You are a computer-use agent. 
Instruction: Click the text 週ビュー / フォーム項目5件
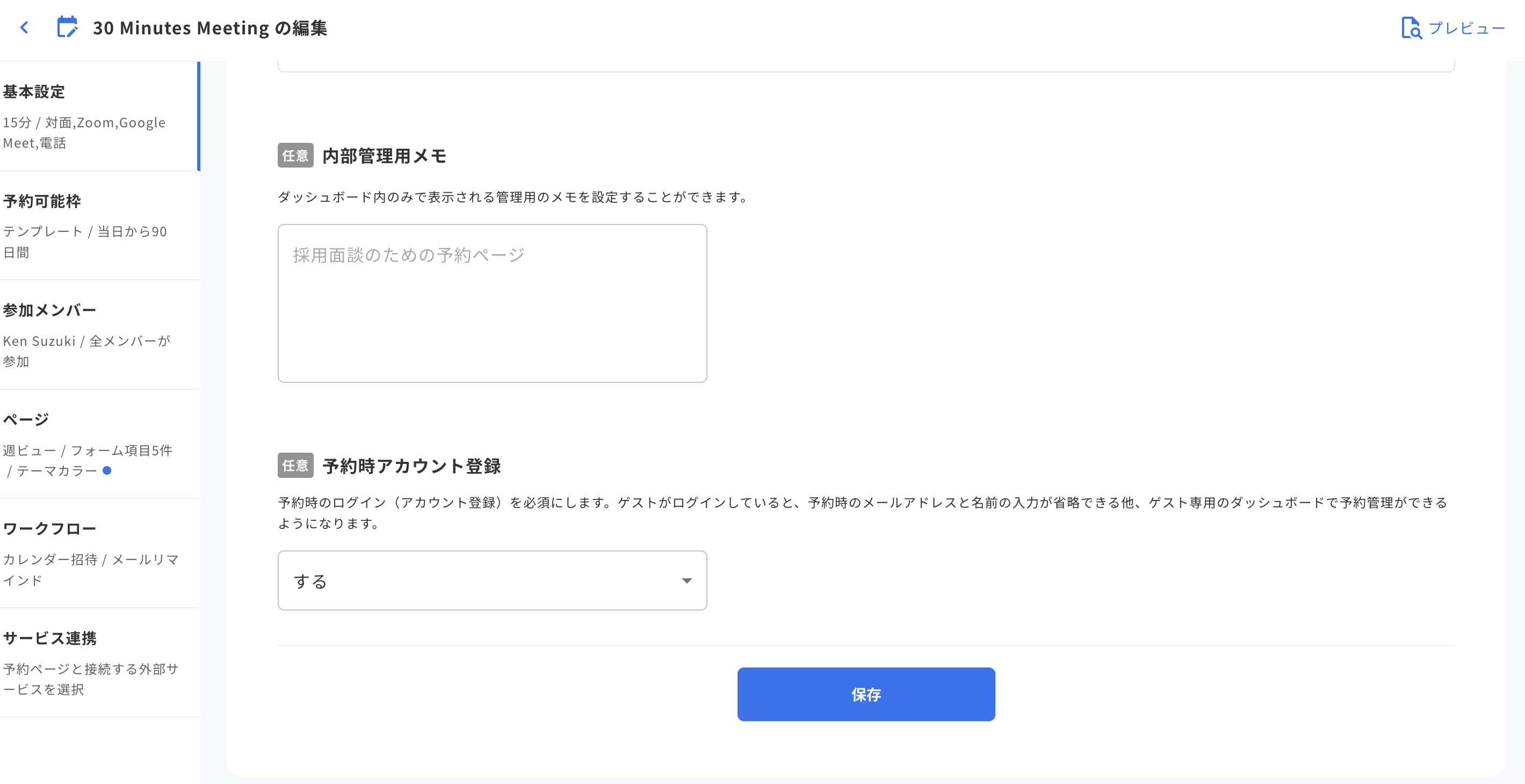point(88,451)
